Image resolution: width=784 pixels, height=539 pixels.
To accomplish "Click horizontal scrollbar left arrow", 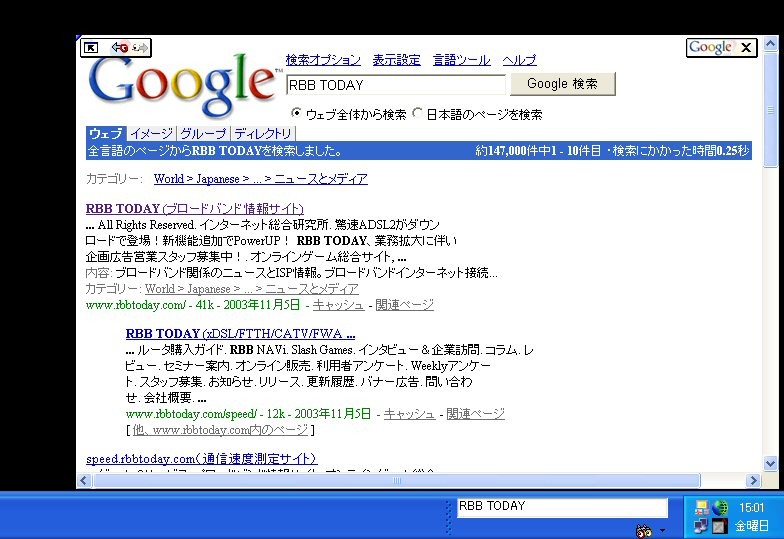I will tap(84, 480).
